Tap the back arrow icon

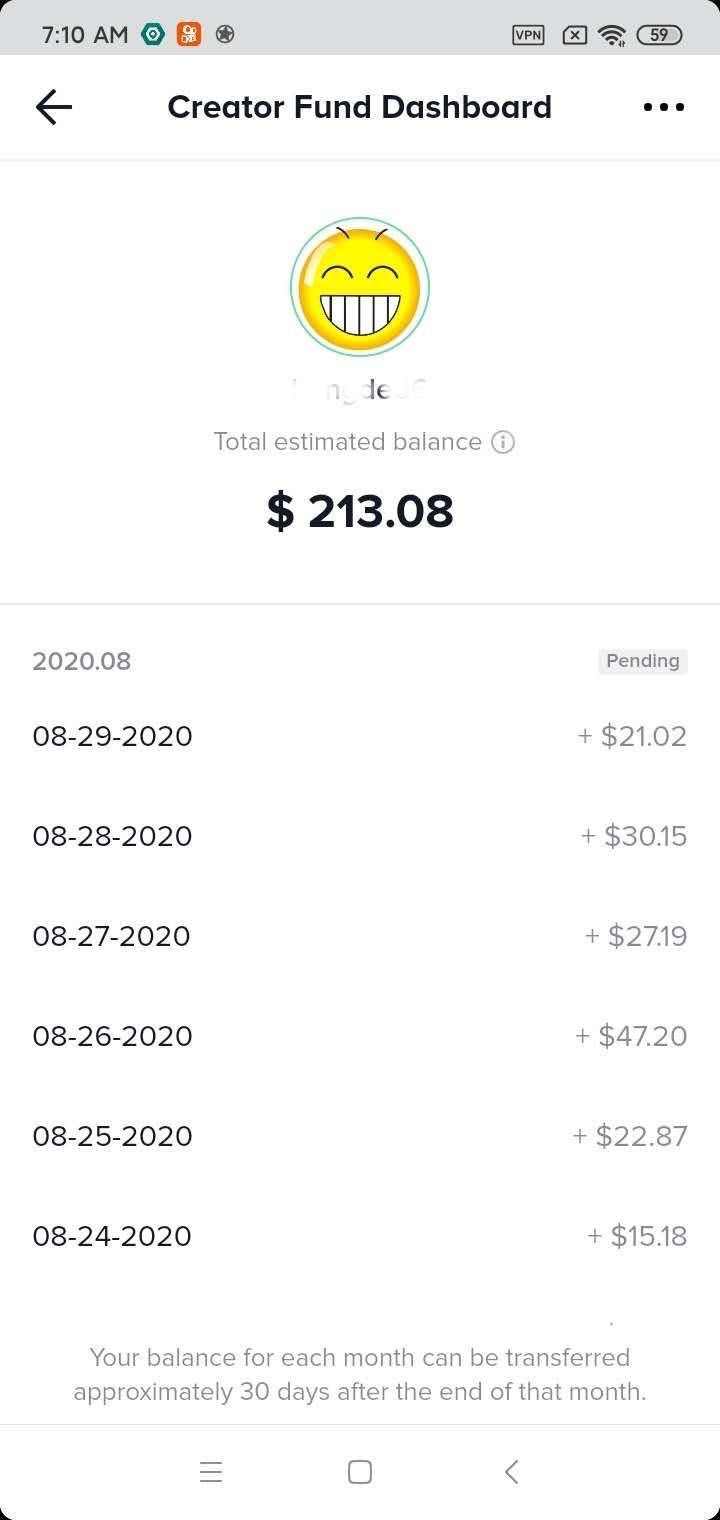54,107
